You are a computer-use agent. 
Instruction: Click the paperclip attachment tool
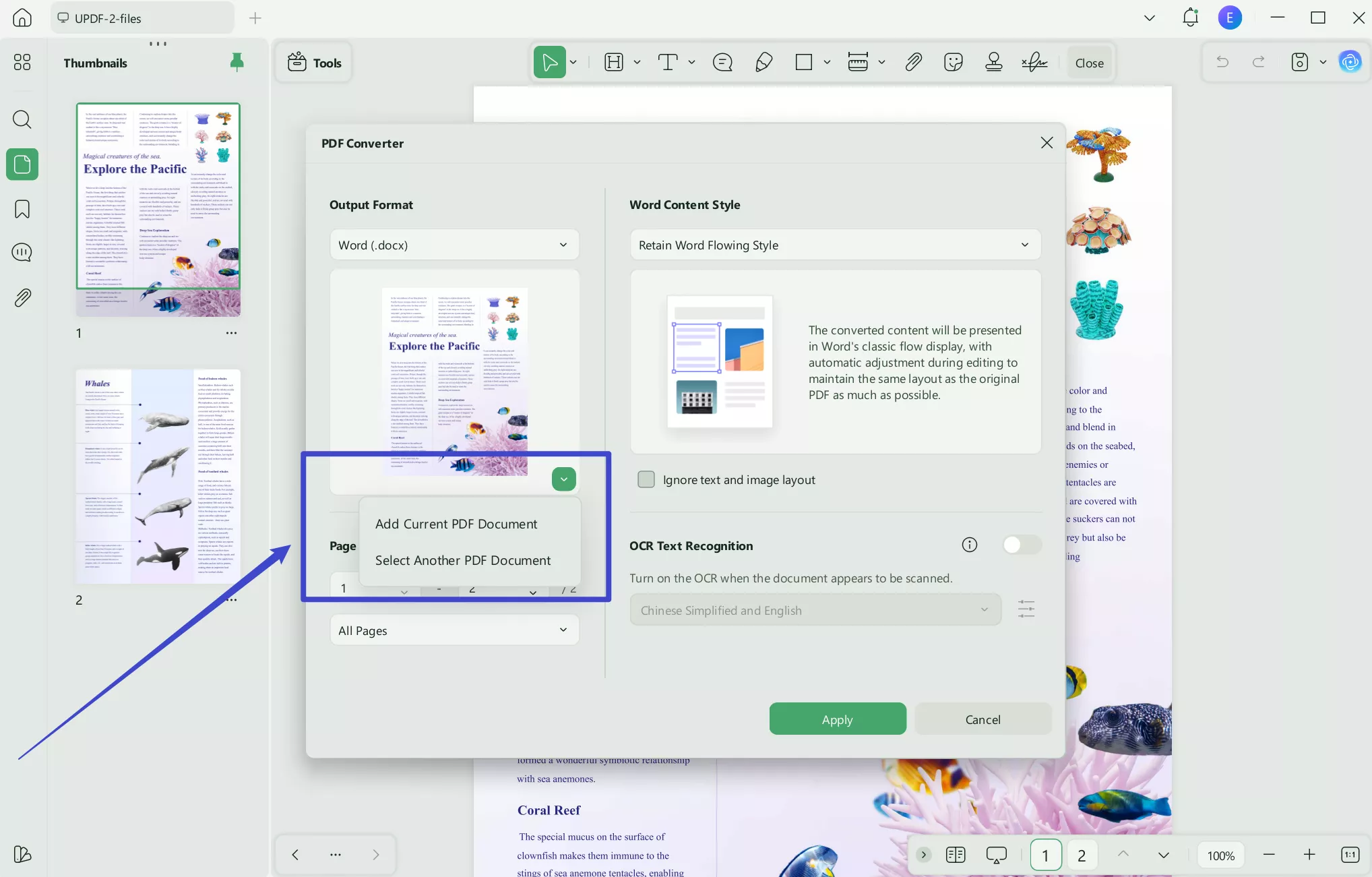tap(914, 62)
